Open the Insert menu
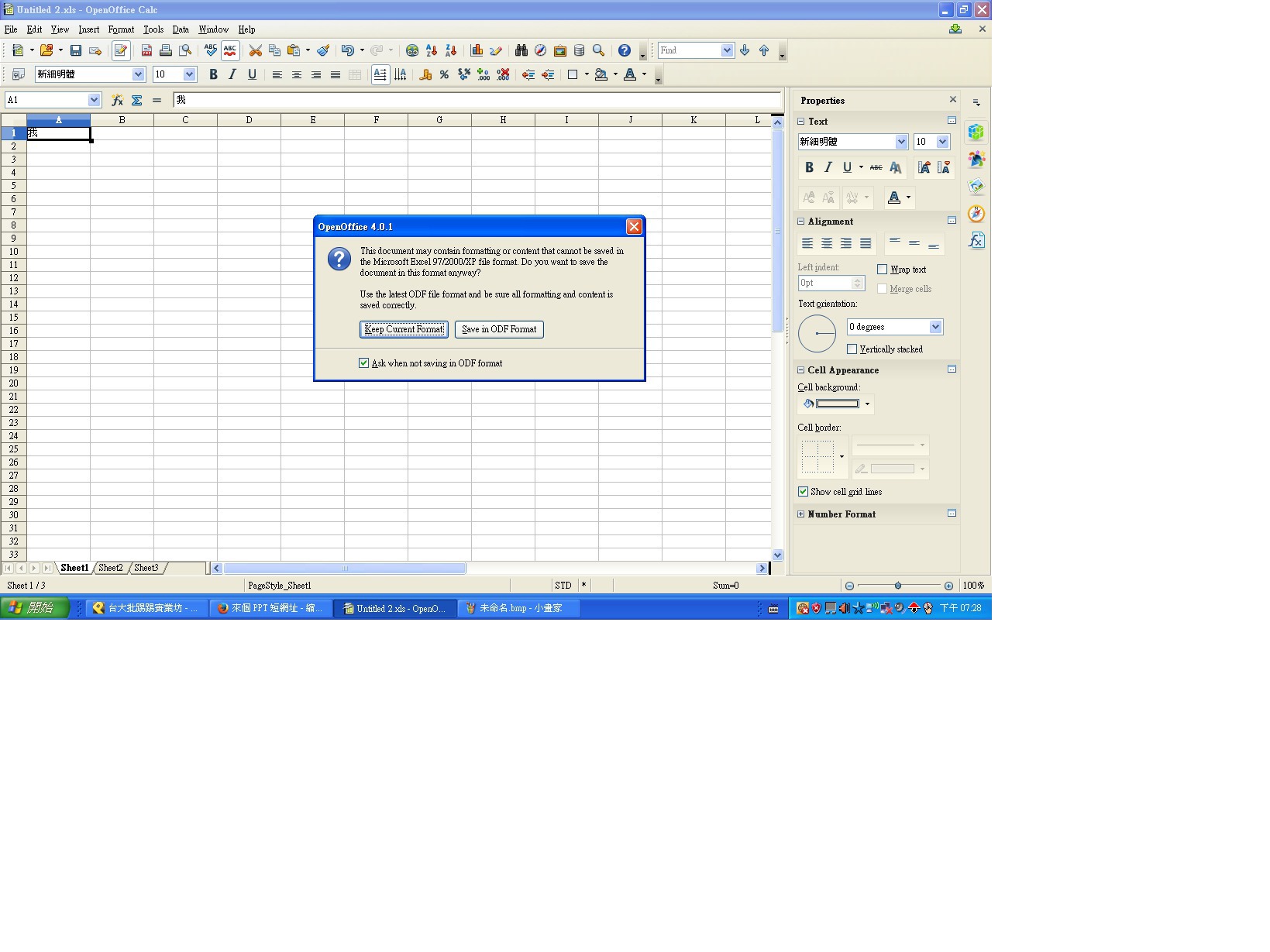The width and height of the screenshot is (1270, 952). point(88,29)
